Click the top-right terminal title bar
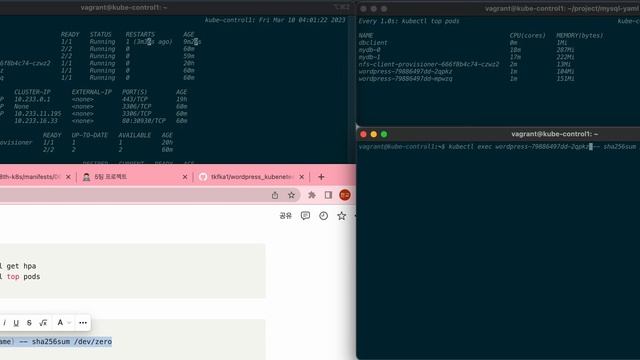640x360 pixels. 498,8
